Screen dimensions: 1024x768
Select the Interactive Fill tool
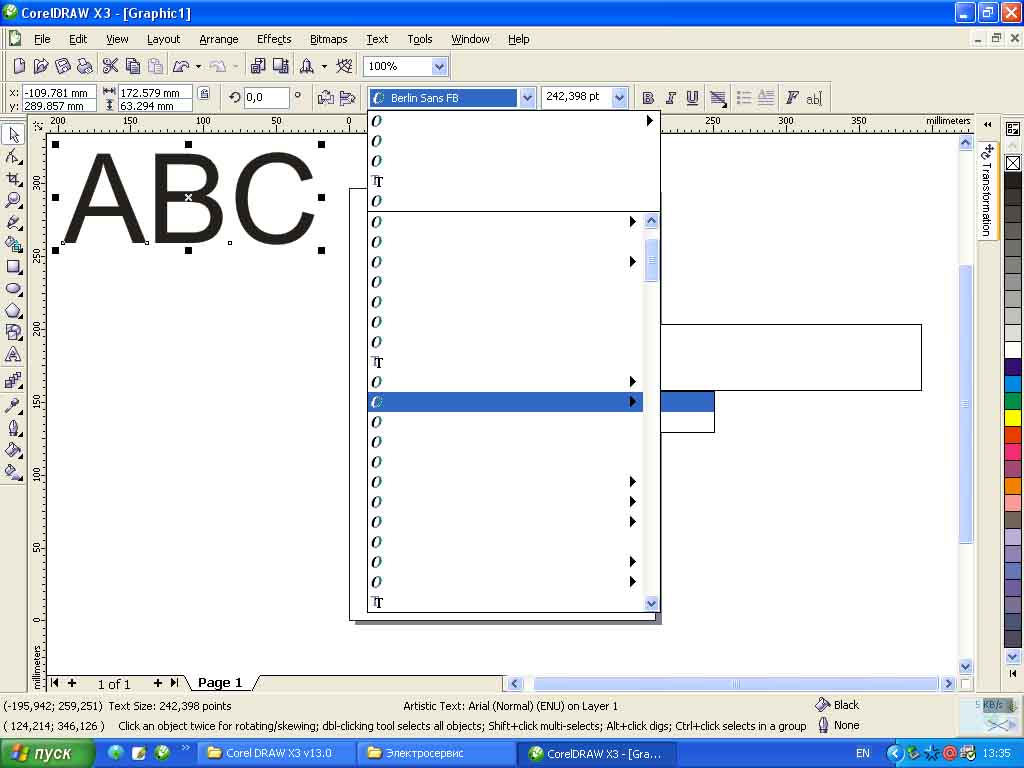pyautogui.click(x=13, y=472)
